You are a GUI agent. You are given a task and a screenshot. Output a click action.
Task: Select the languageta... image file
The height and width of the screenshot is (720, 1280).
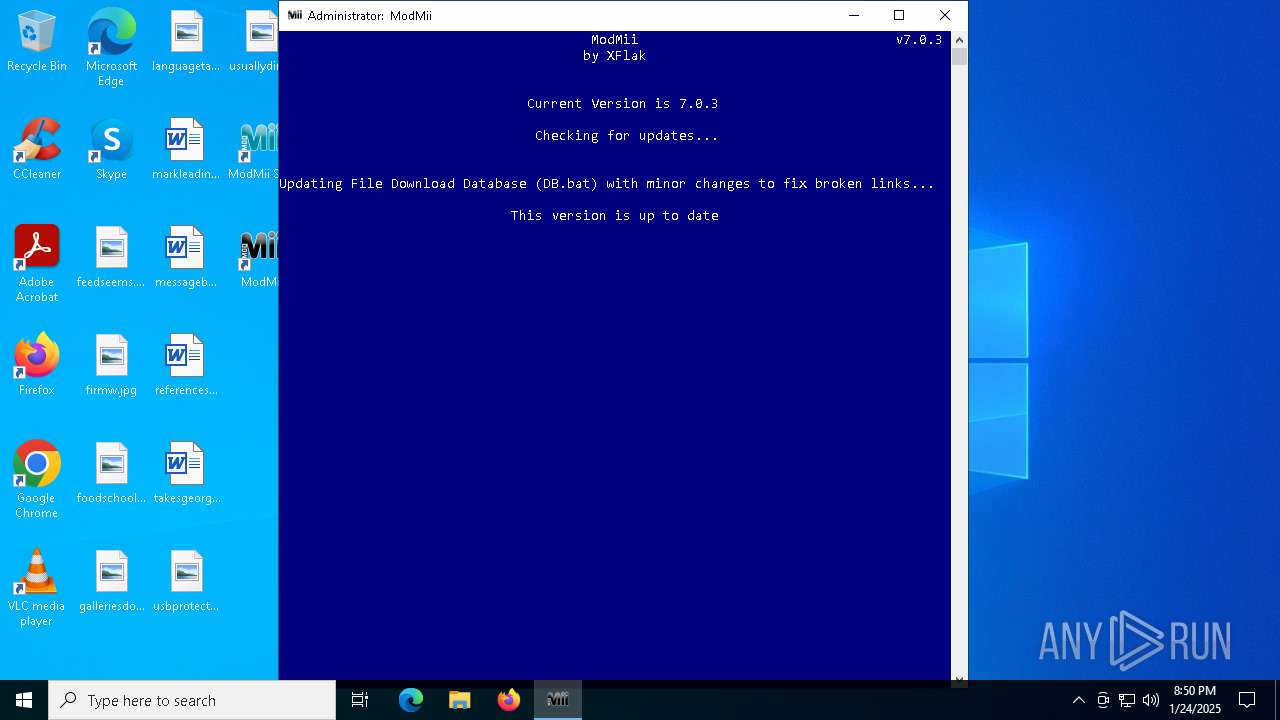tap(186, 42)
